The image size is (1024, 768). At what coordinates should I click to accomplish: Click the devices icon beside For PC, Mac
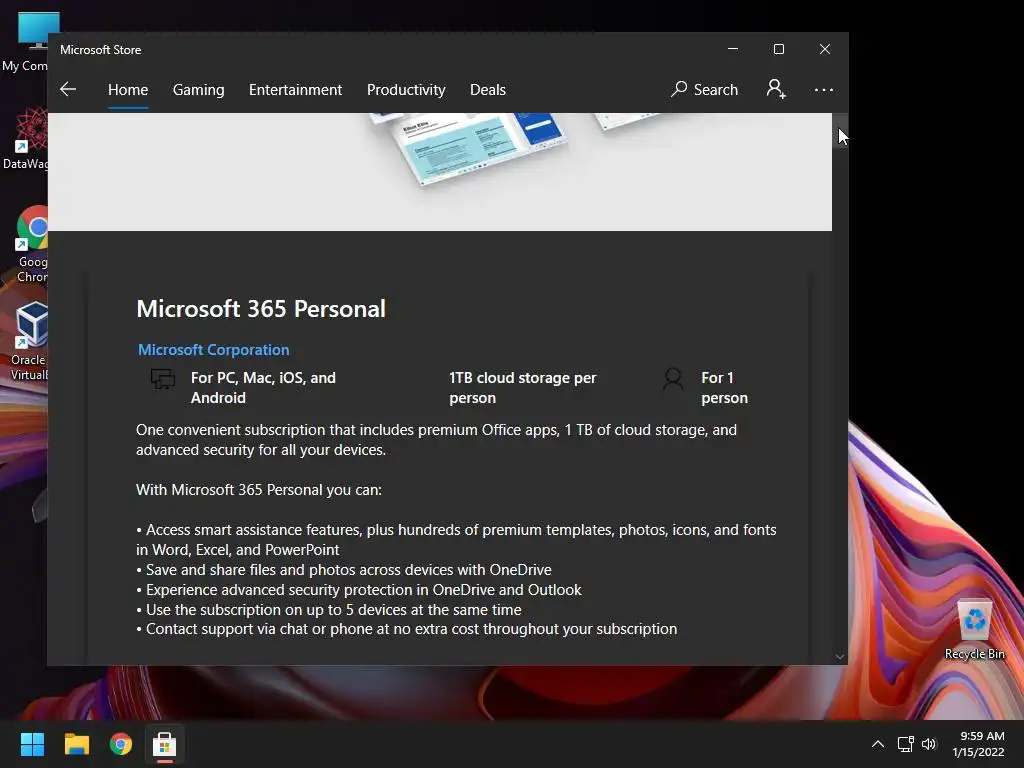click(x=163, y=379)
